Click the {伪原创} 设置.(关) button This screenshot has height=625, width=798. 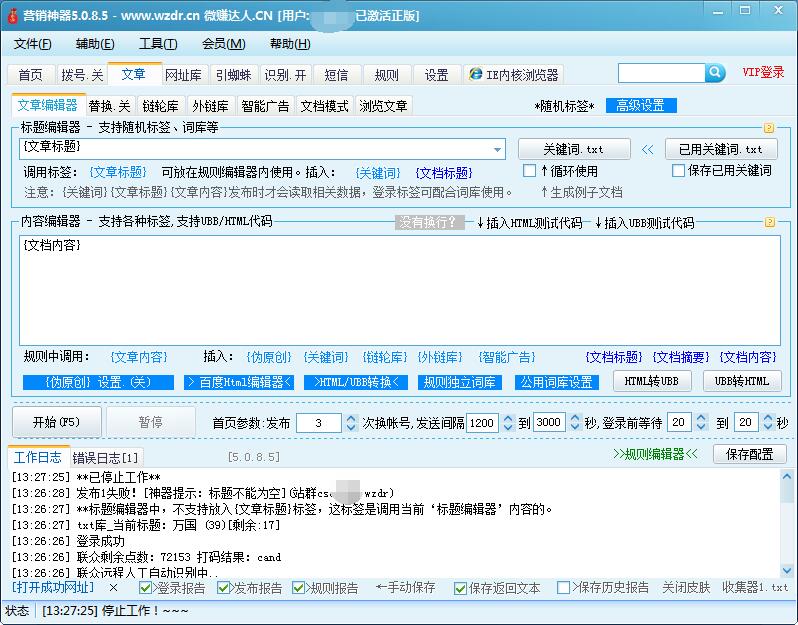[x=98, y=382]
